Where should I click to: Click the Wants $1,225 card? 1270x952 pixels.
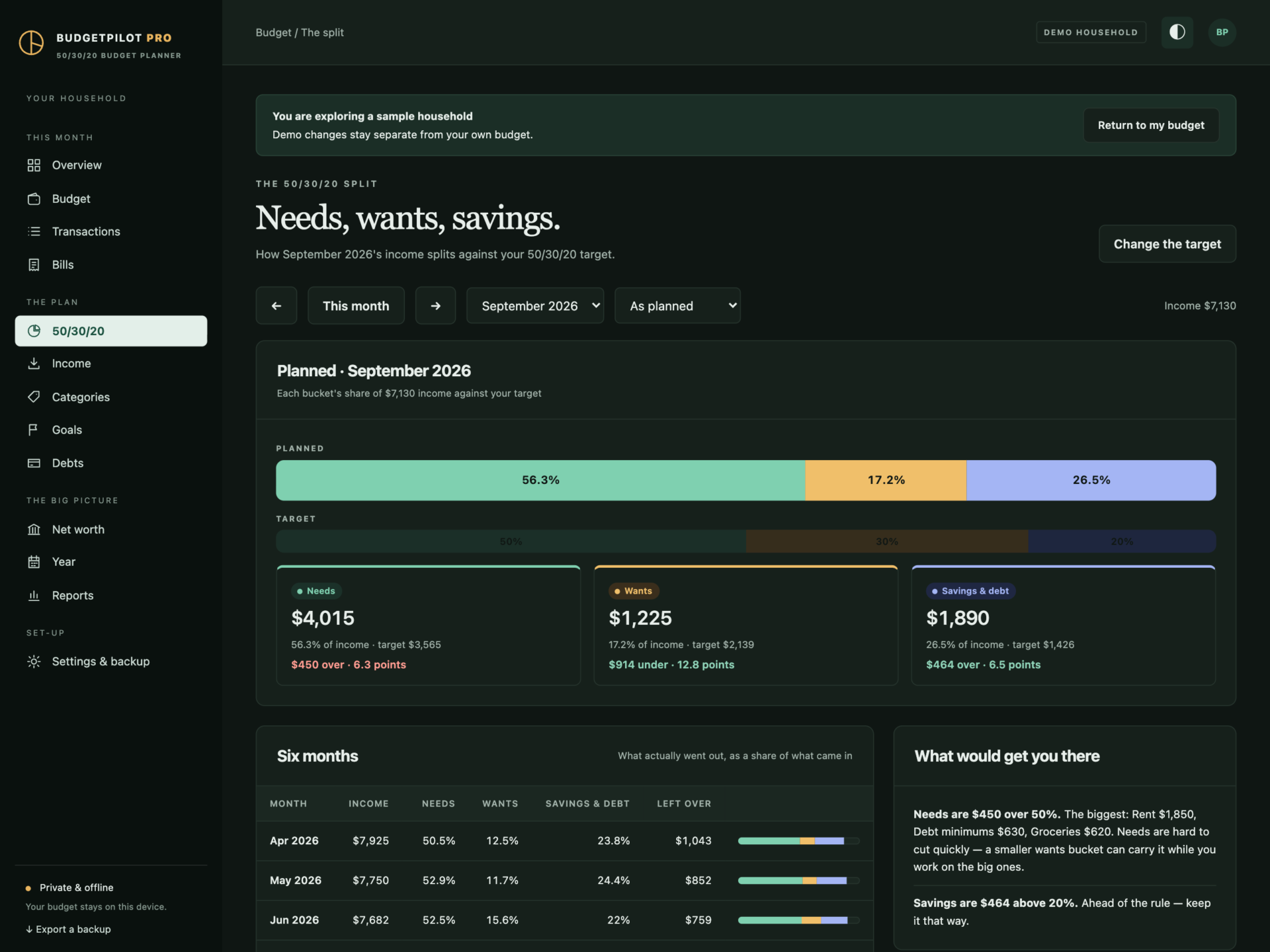point(746,625)
